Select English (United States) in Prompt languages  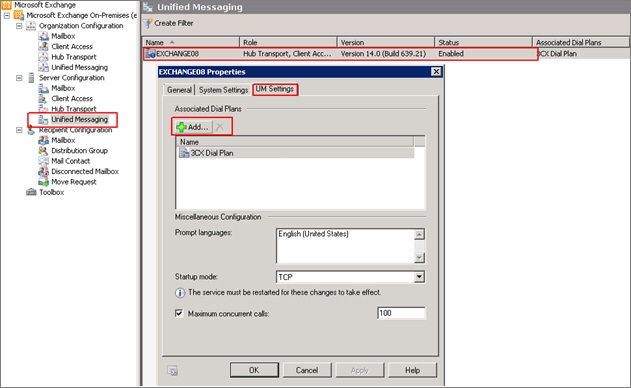click(313, 234)
